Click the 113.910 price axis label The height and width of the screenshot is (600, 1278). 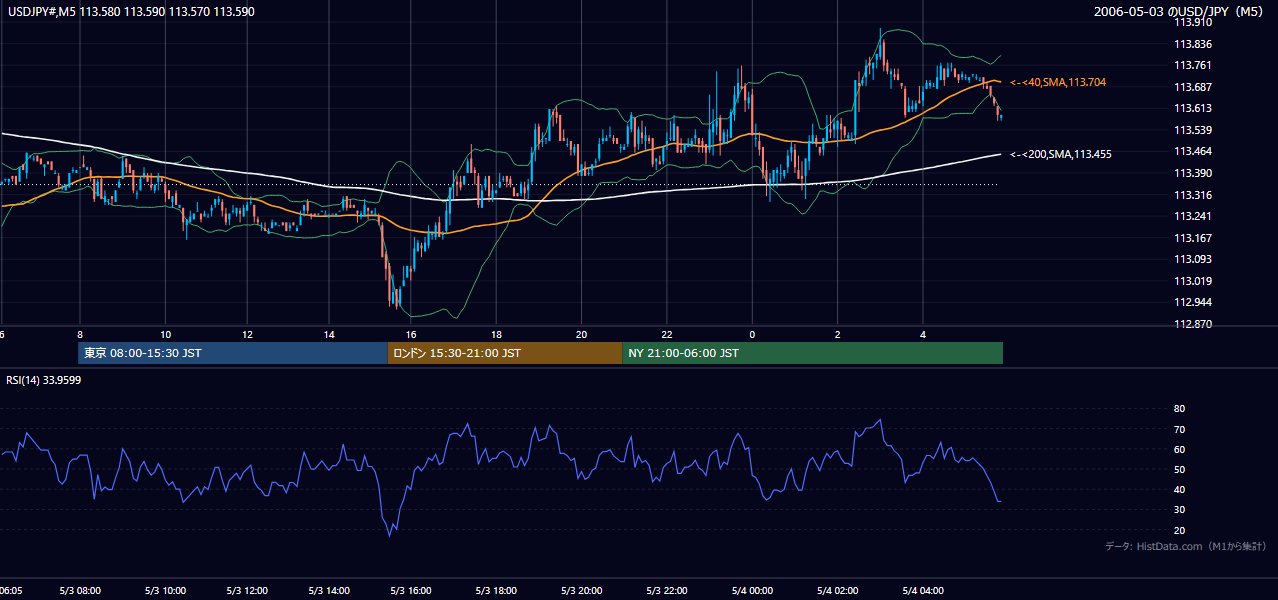(1193, 22)
